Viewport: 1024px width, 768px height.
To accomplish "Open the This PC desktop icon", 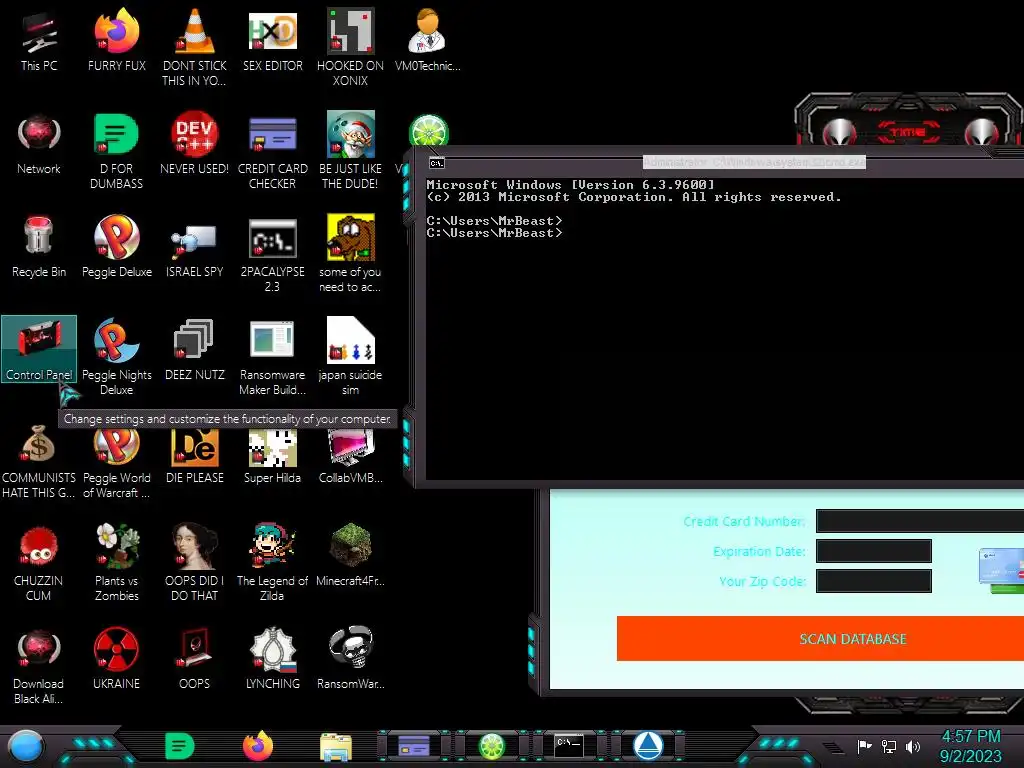I will (39, 40).
